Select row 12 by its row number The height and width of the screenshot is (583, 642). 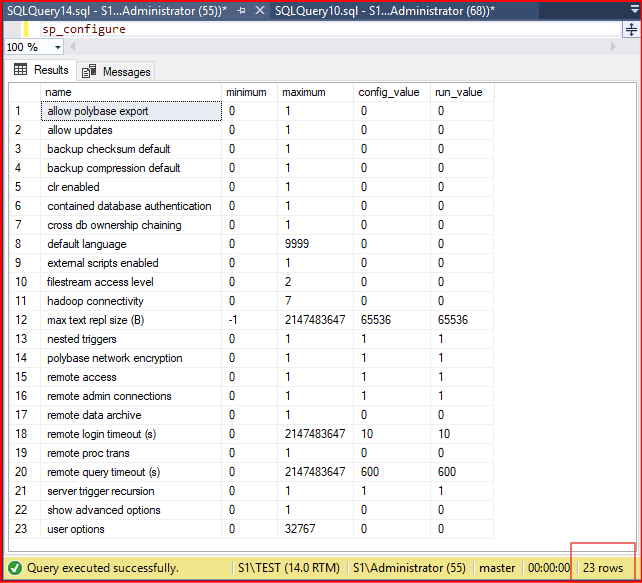(20, 320)
